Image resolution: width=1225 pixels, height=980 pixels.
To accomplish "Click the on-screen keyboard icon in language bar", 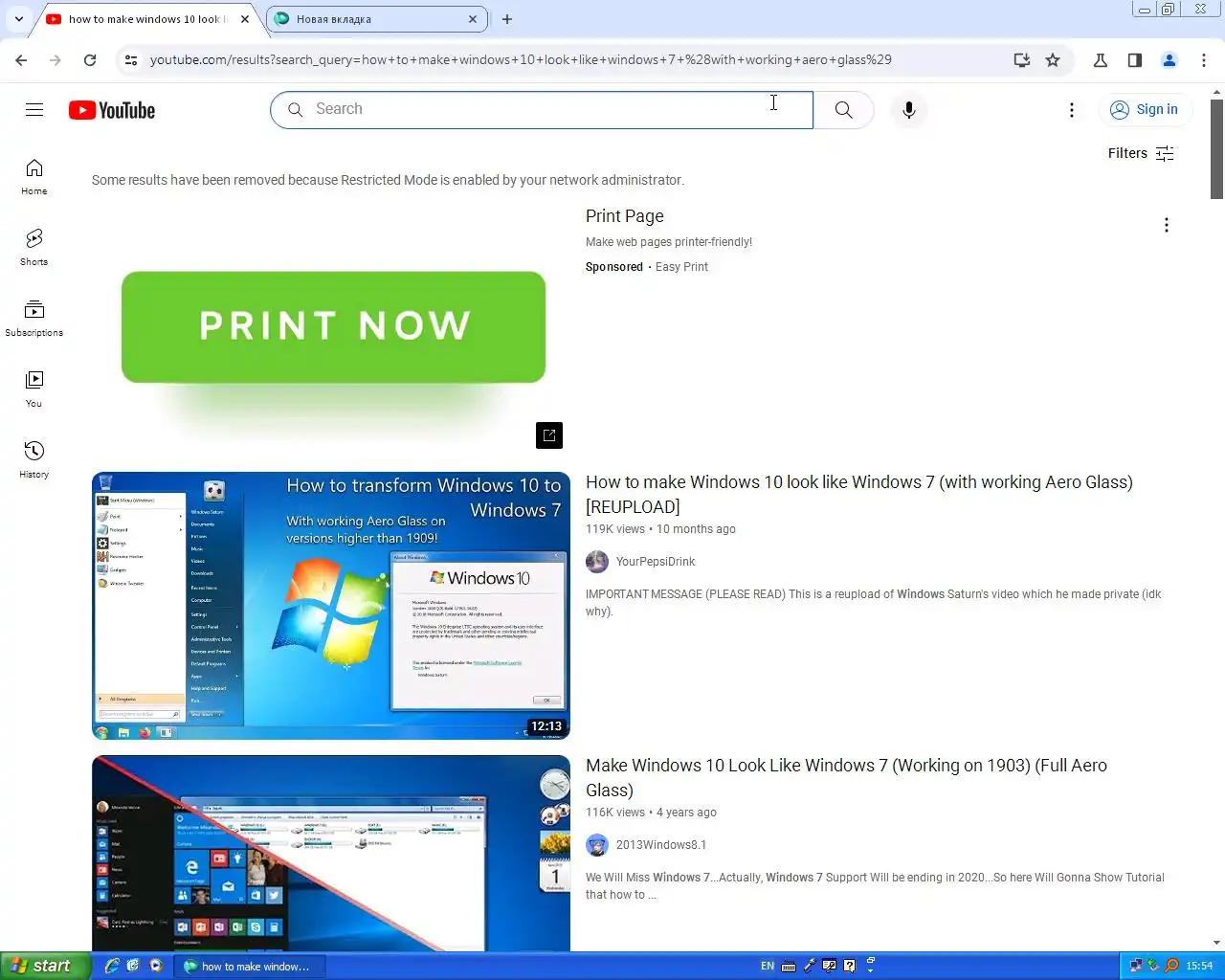I will click(x=789, y=966).
